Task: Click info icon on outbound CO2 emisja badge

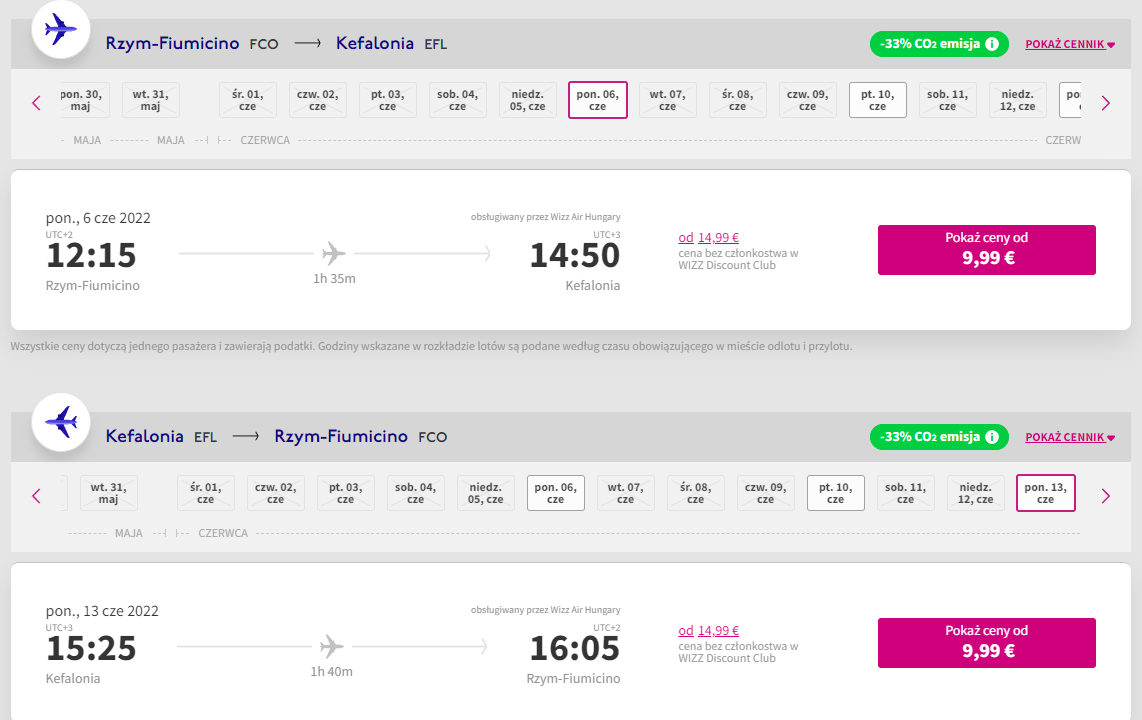Action: click(x=992, y=44)
